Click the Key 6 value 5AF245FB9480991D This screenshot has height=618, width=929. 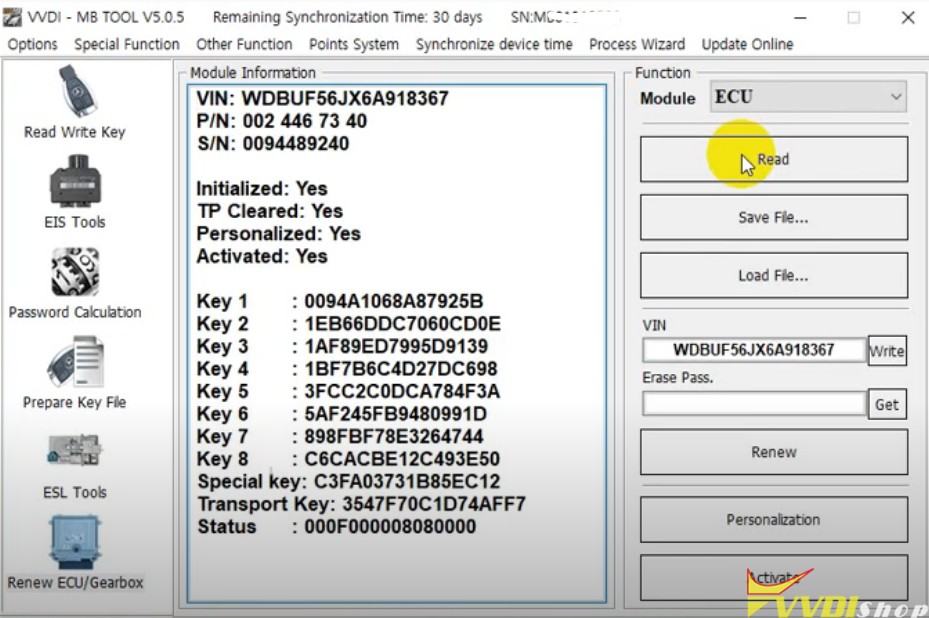click(396, 414)
